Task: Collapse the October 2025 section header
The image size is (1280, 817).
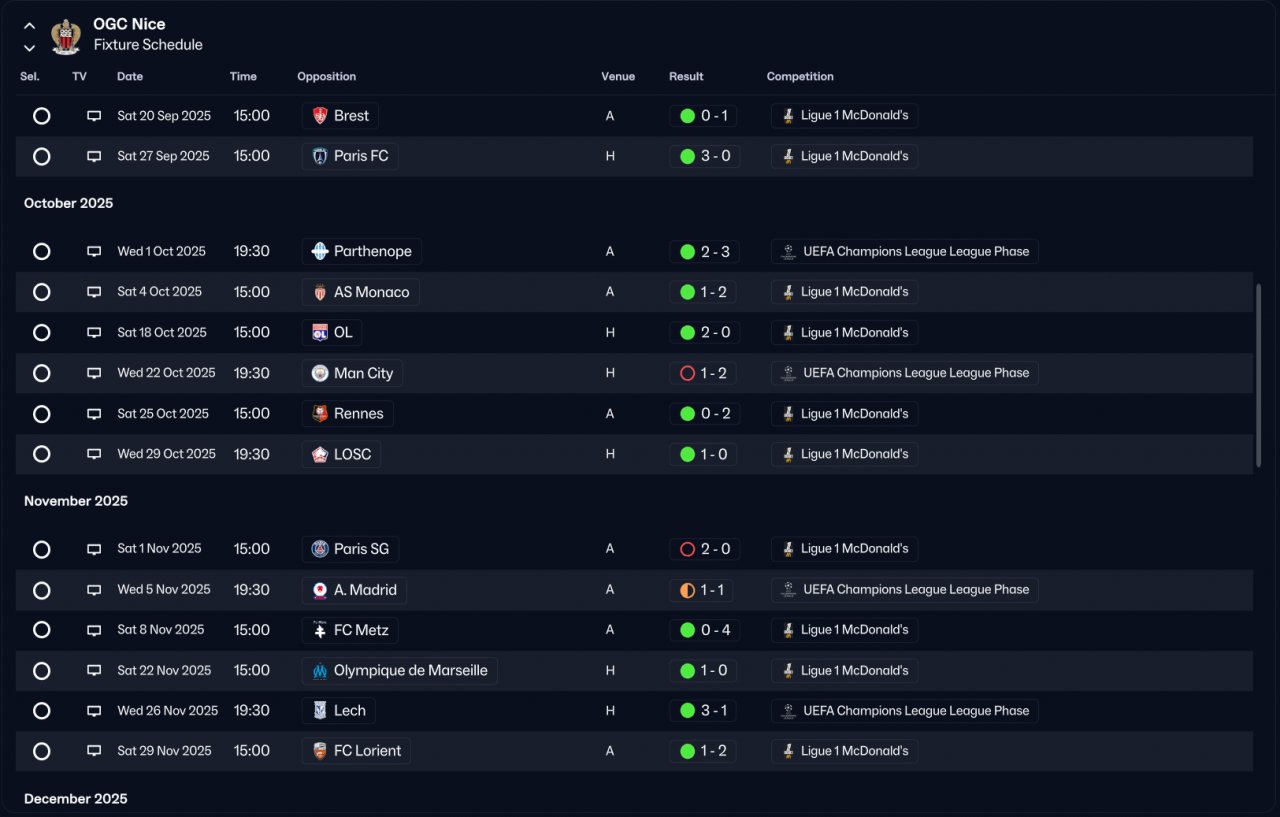Action: click(x=68, y=203)
